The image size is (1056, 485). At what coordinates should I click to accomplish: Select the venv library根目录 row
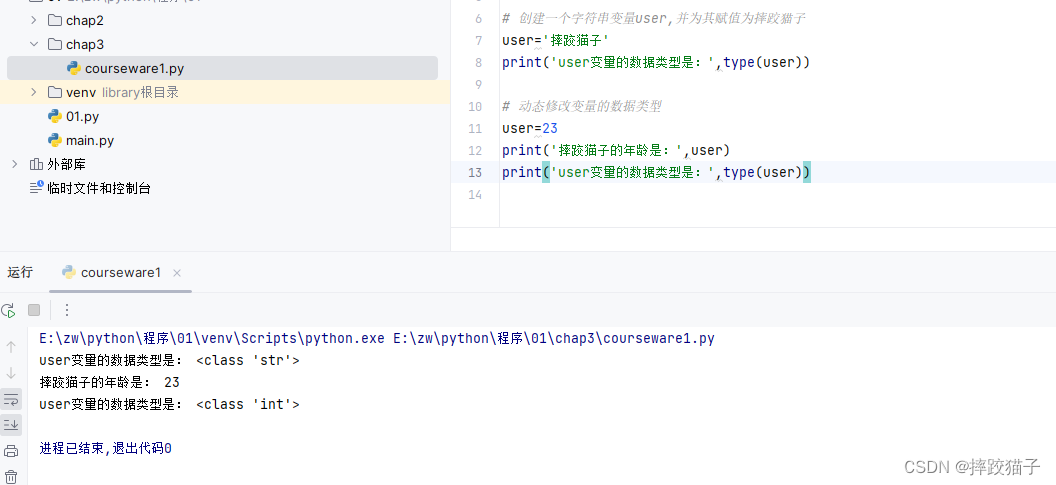[x=225, y=92]
